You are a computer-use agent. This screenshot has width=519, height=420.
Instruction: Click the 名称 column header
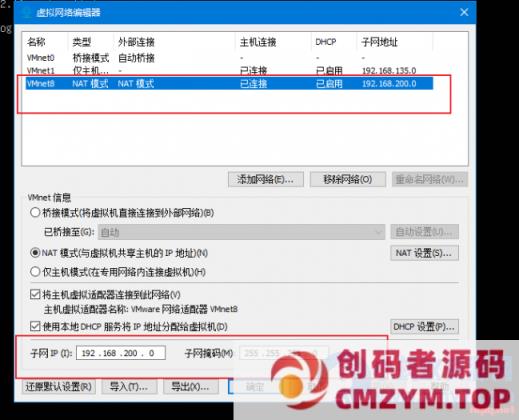click(36, 42)
